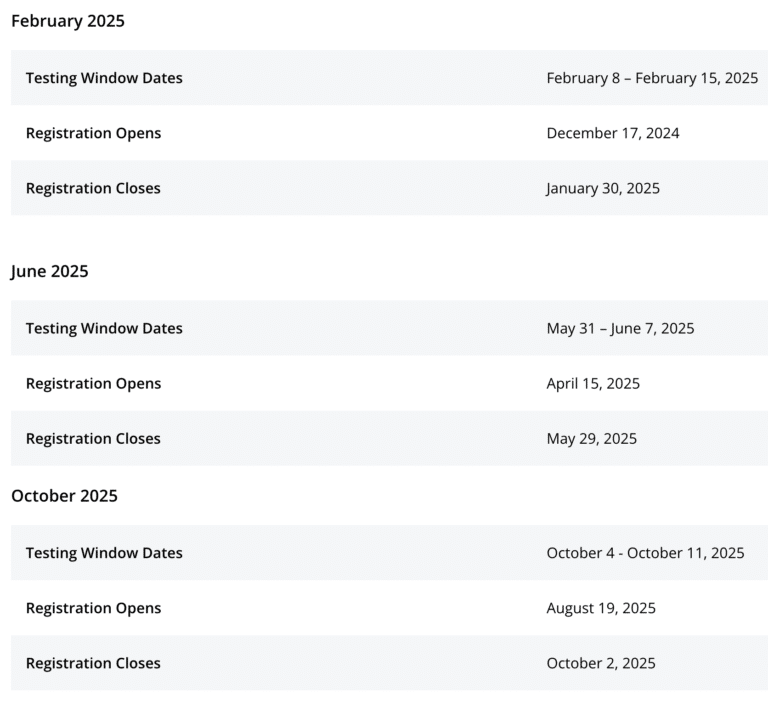Select the August 19, 2025 opening date
The width and height of the screenshot is (768, 712).
601,608
